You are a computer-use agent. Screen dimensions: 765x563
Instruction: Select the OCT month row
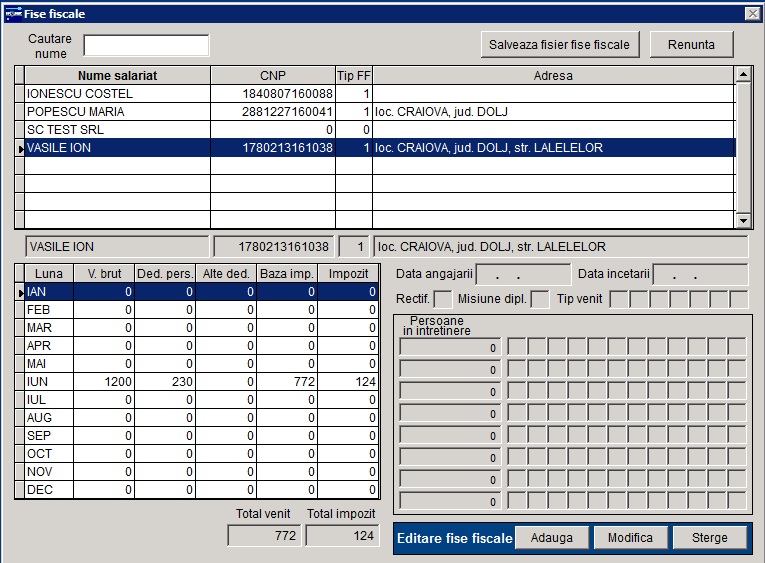tap(197, 454)
